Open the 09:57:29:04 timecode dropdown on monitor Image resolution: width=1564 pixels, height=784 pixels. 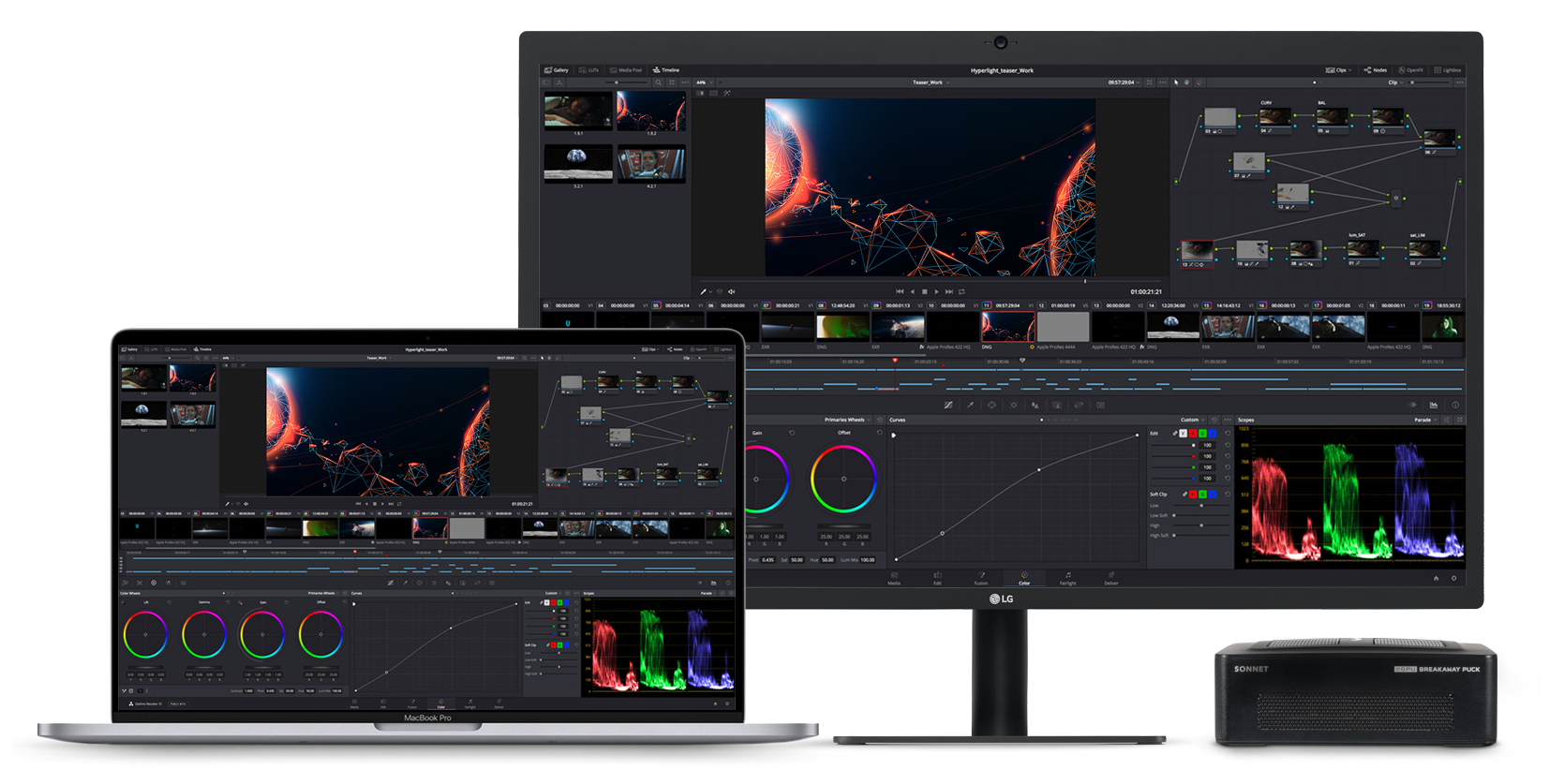1125,82
